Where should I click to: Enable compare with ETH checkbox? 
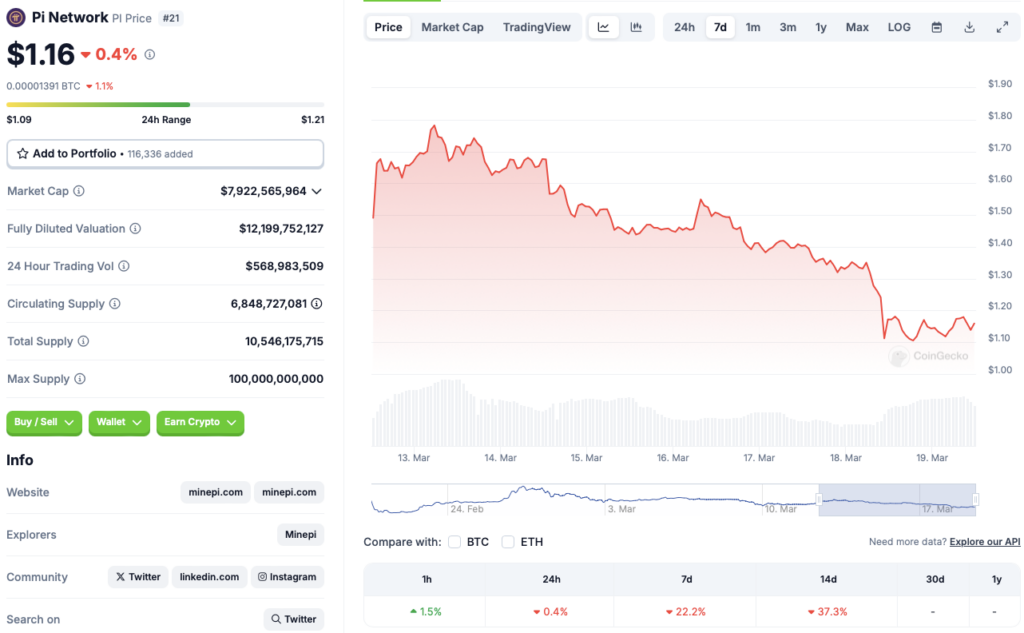tap(508, 542)
